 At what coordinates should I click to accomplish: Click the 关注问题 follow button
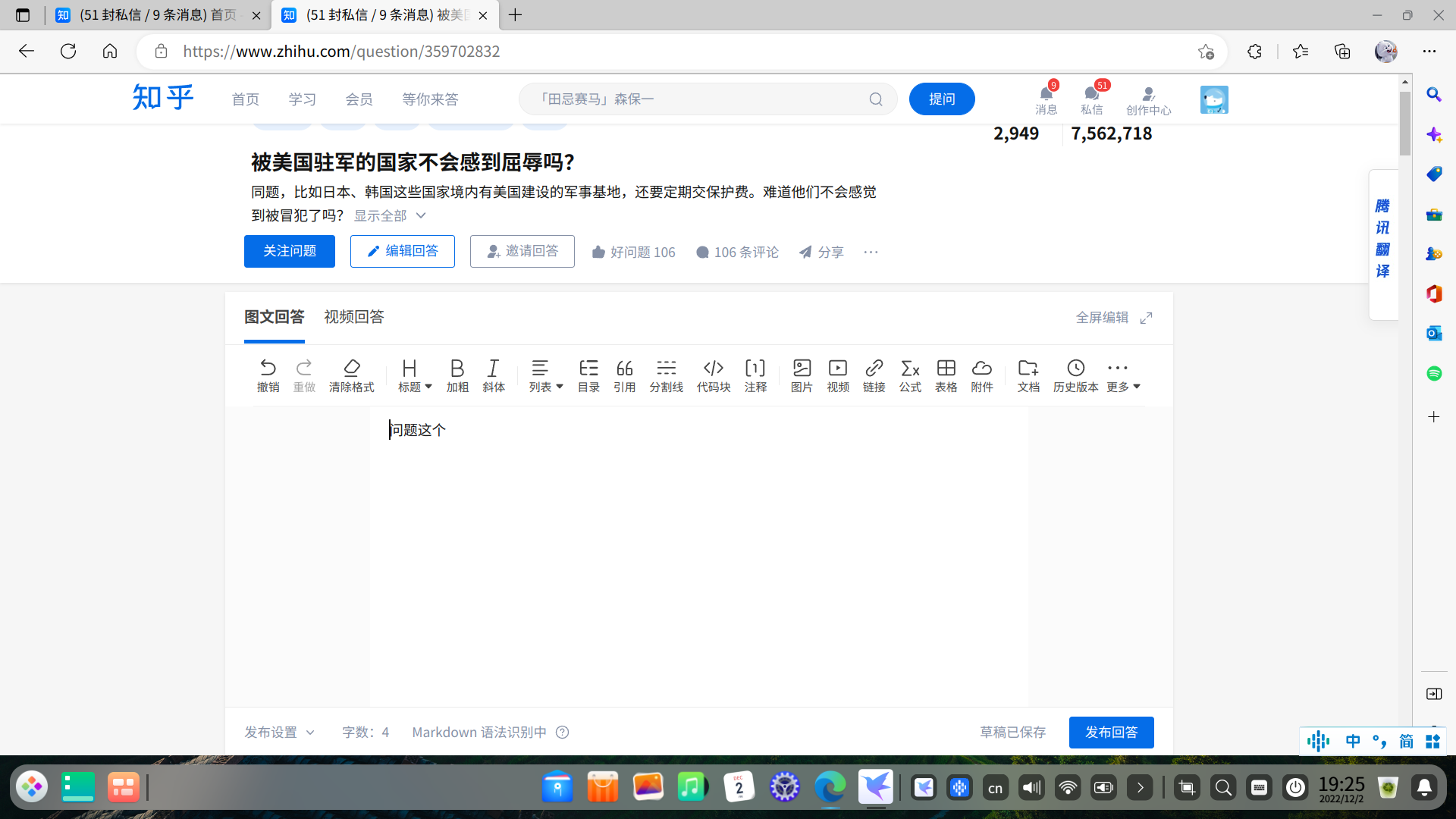(289, 251)
